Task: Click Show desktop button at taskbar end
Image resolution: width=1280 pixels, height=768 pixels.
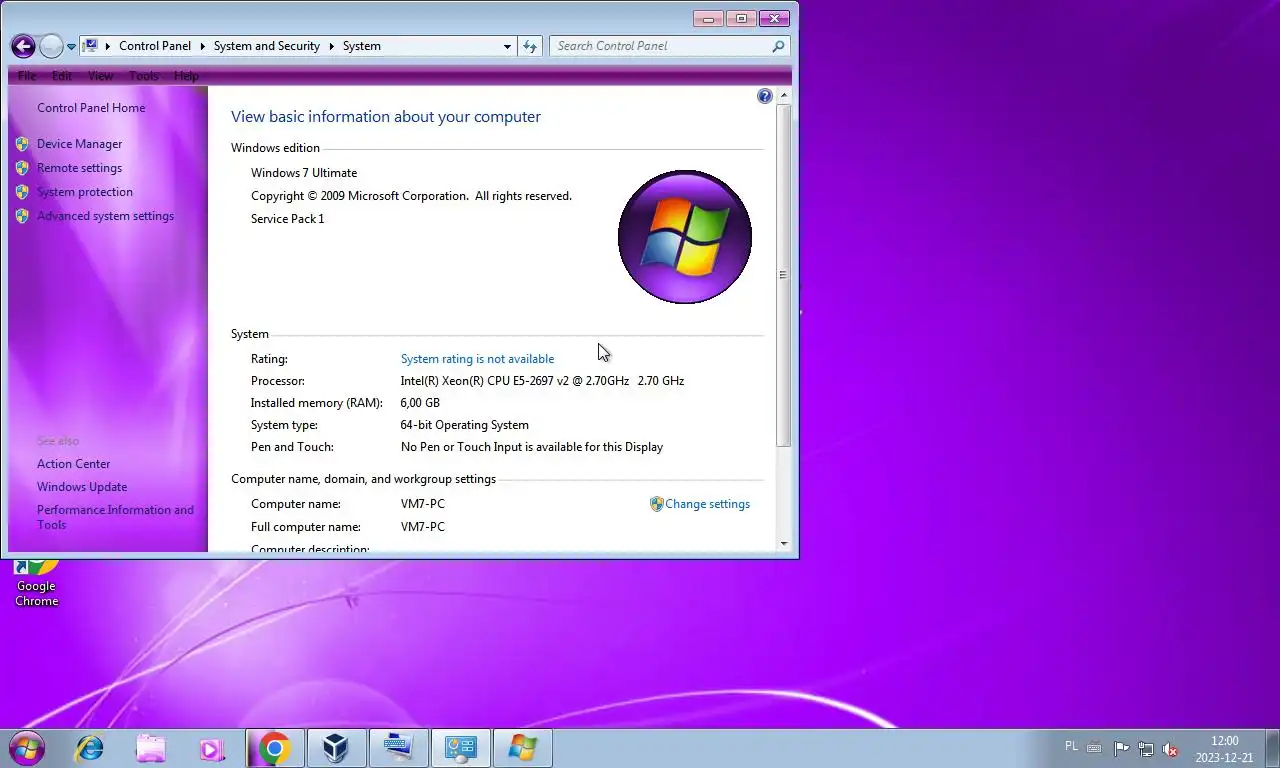Action: [x=1272, y=748]
